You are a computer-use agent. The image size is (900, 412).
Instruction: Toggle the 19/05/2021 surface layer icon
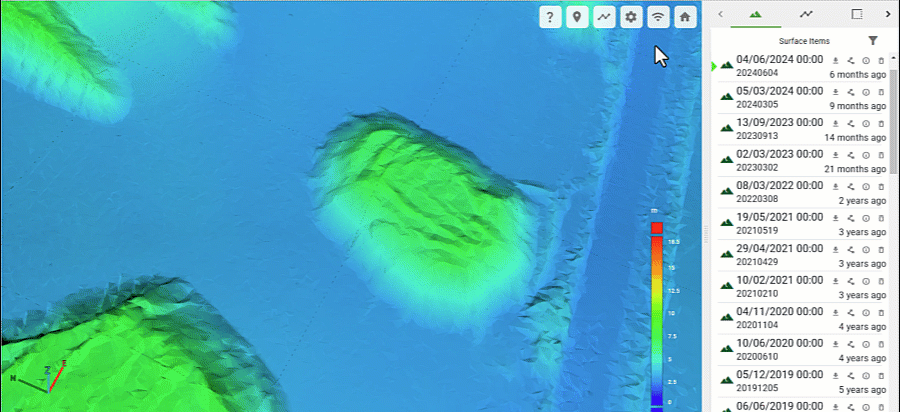point(727,221)
